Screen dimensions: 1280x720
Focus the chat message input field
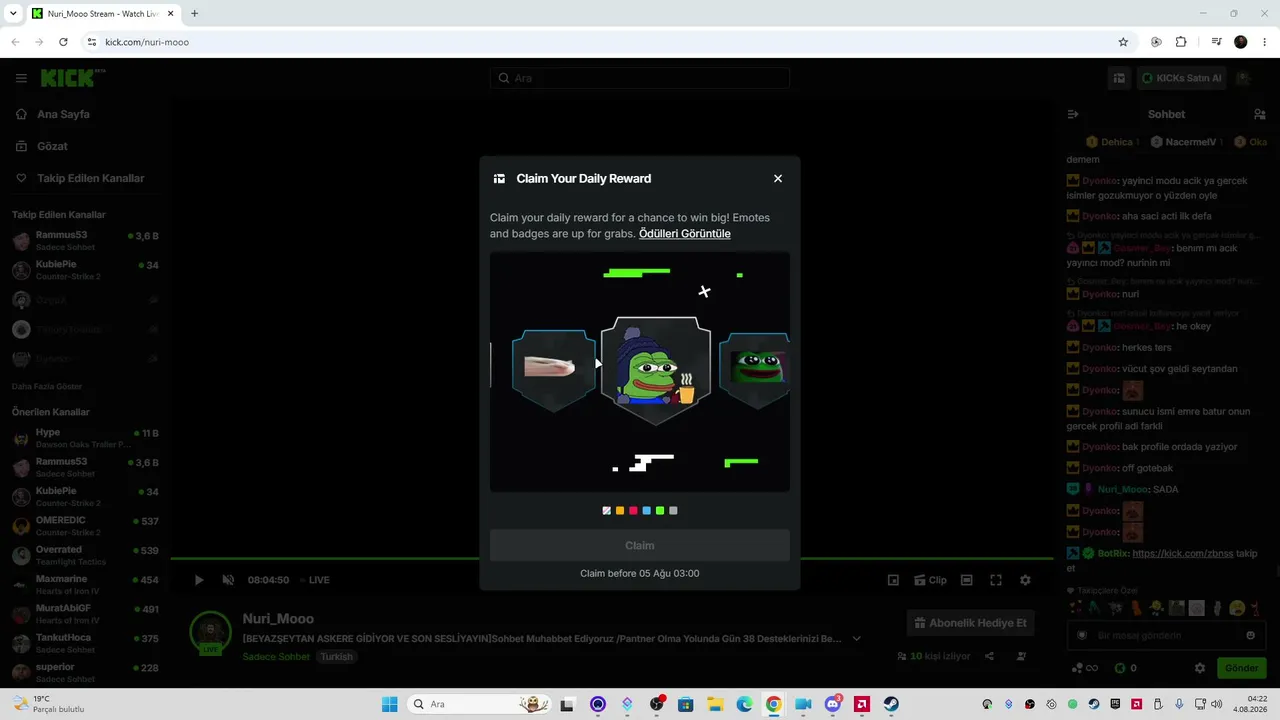tap(1166, 635)
